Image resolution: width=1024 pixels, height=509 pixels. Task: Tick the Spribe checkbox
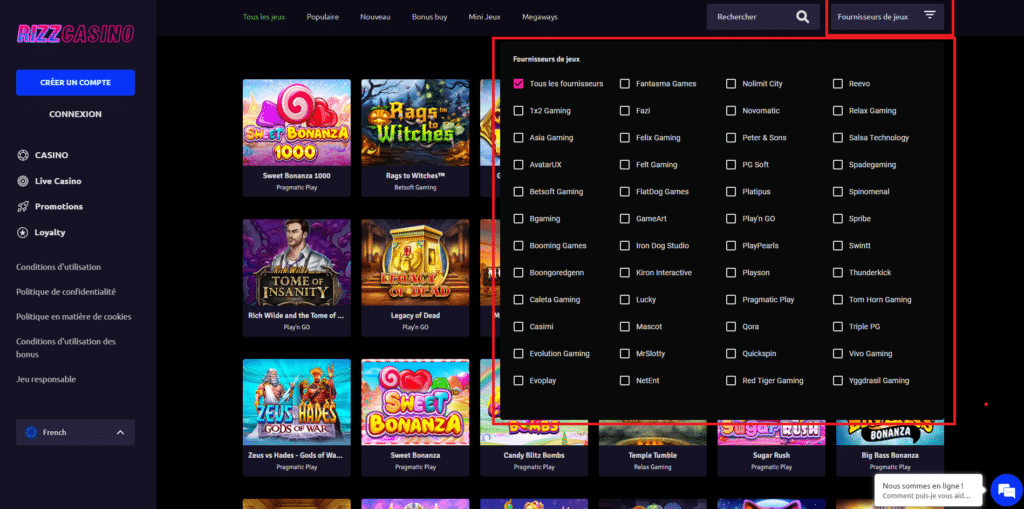[x=838, y=219]
